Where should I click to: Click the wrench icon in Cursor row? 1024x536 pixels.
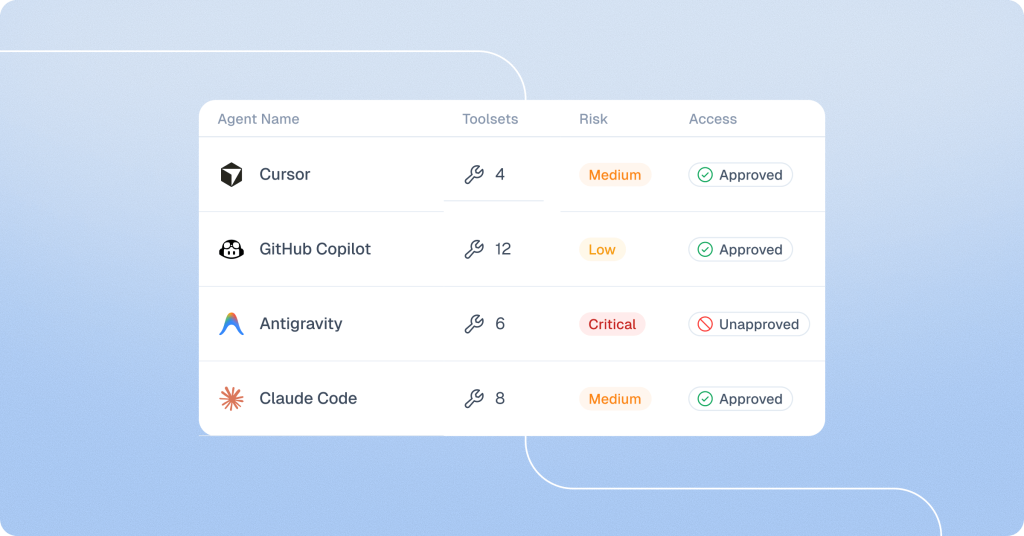(x=474, y=175)
